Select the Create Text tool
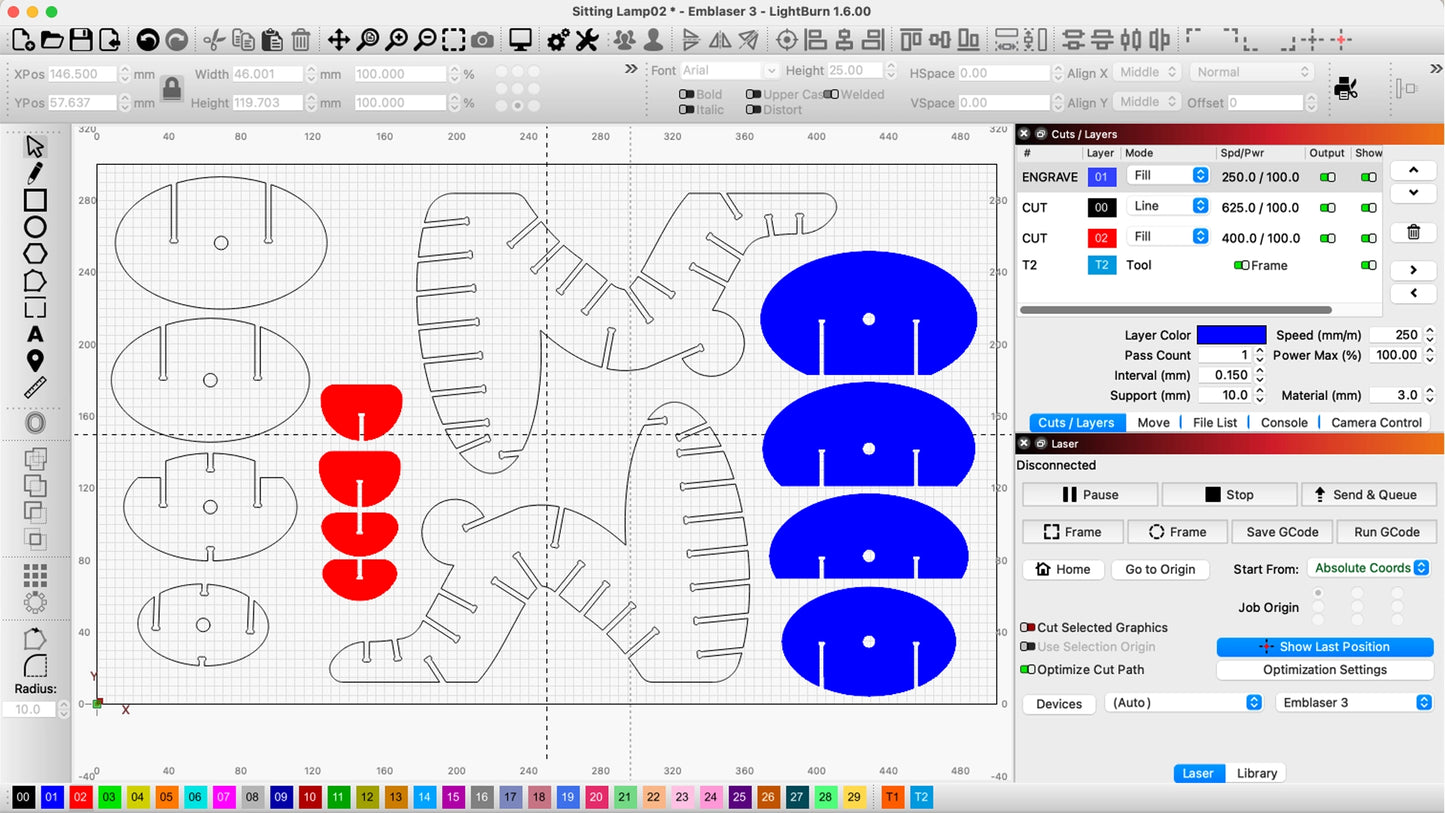This screenshot has width=1445, height=813. (x=35, y=334)
